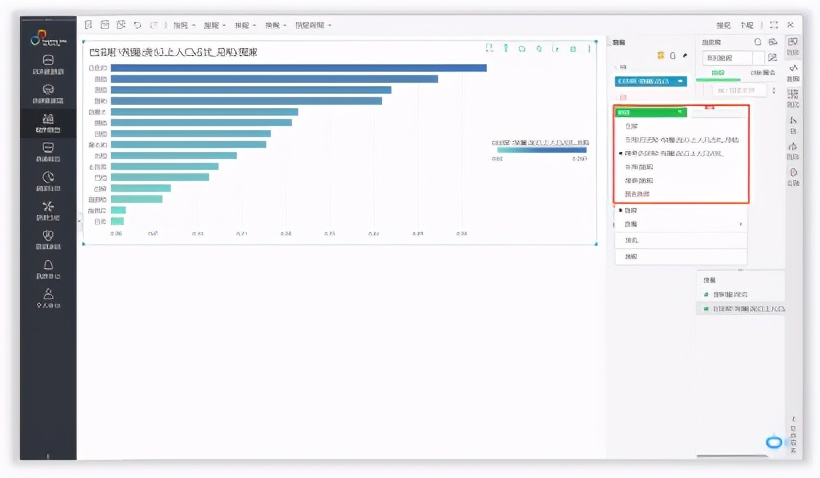Image resolution: width=820 pixels, height=478 pixels.
Task: Choose the bullet-marked entry in red-boxed menu
Action: point(680,153)
